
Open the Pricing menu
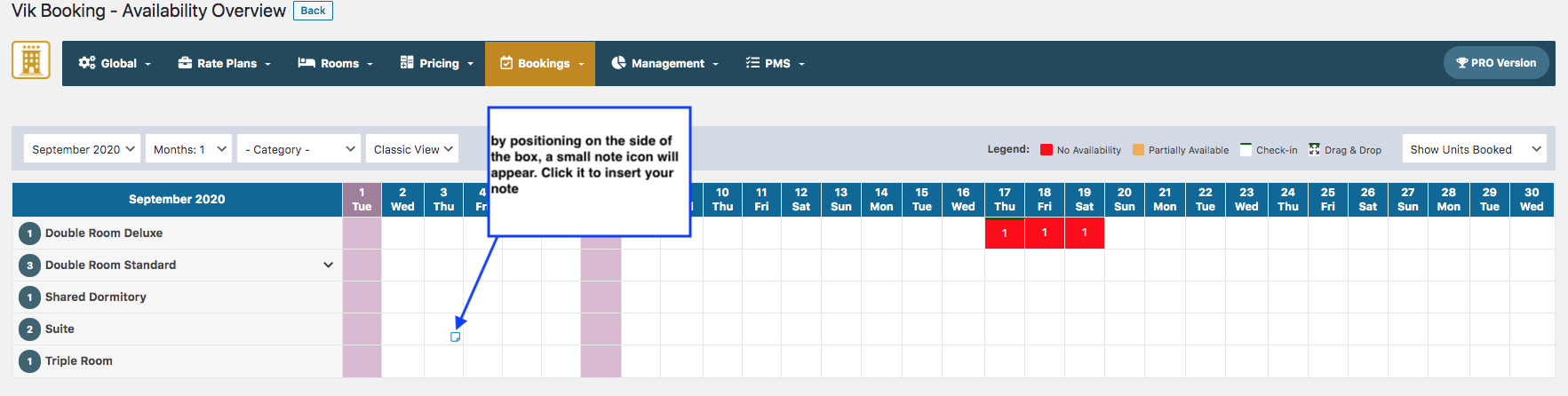437,64
